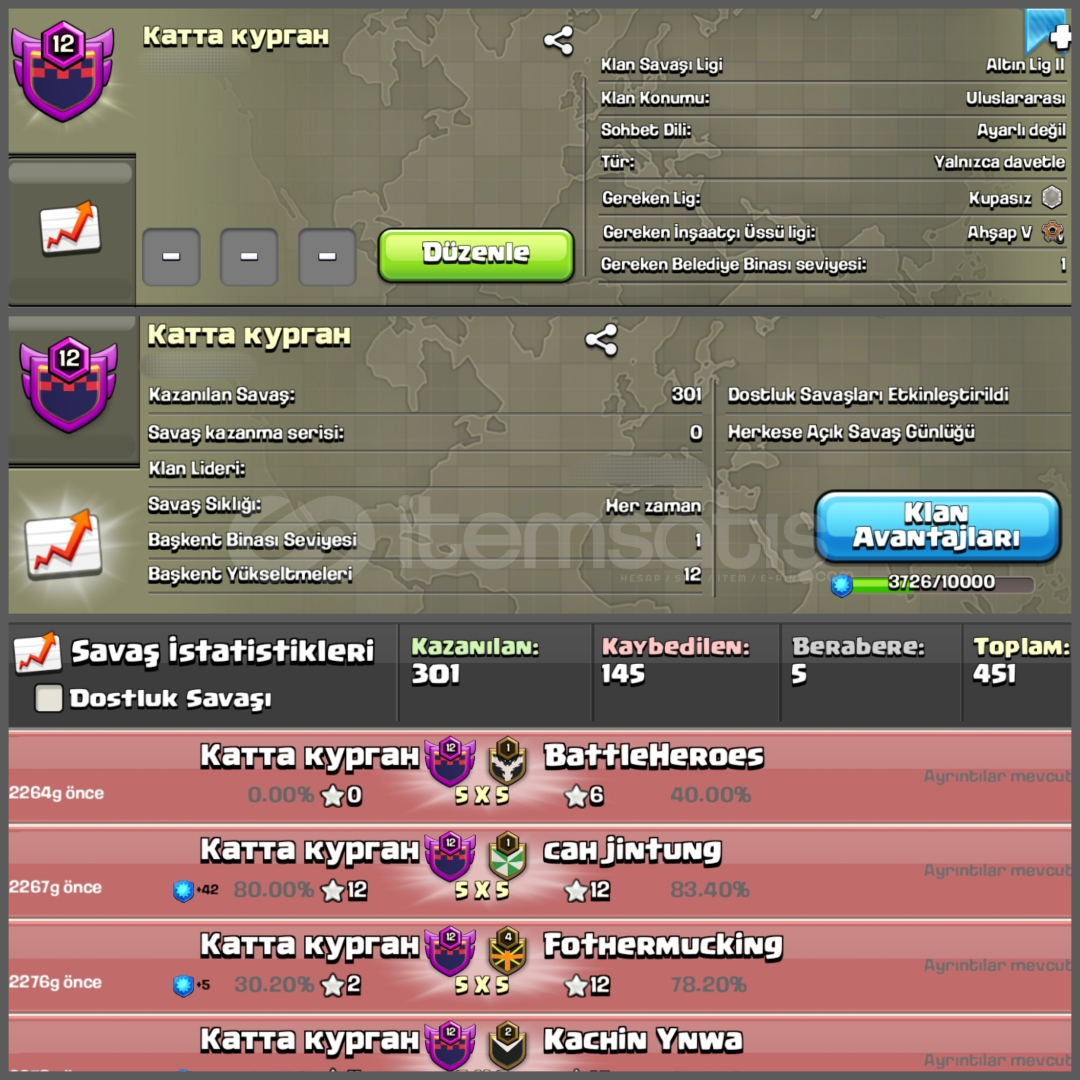Image resolution: width=1080 pixels, height=1080 pixels.
Task: Click the level 12 clan badge in top panel
Action: point(63,70)
